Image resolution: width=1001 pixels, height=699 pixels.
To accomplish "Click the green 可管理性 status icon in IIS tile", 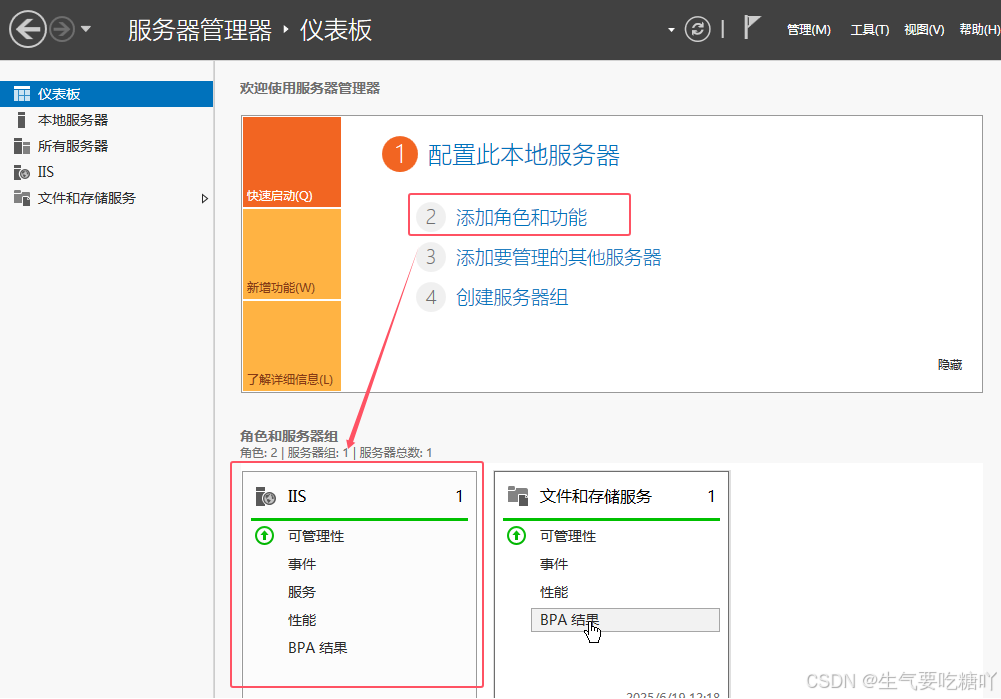I will click(264, 536).
